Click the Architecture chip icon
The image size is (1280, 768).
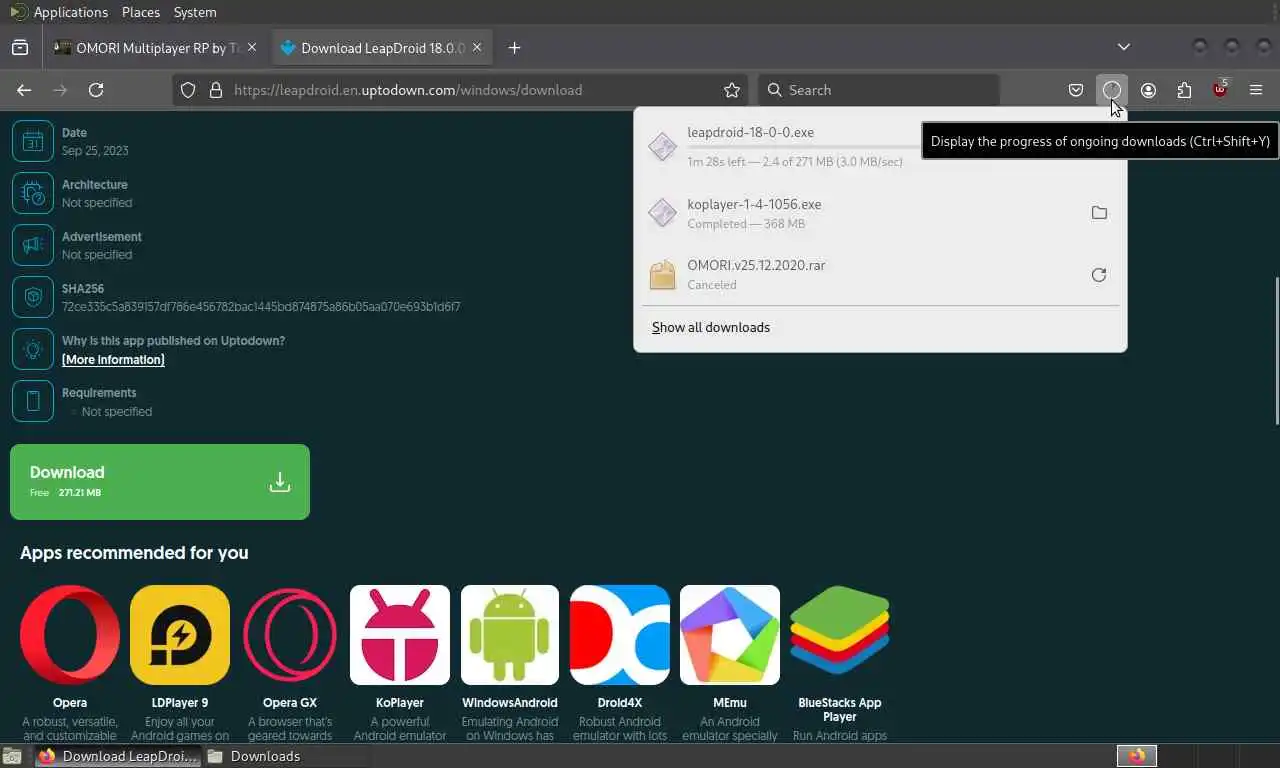(33, 193)
